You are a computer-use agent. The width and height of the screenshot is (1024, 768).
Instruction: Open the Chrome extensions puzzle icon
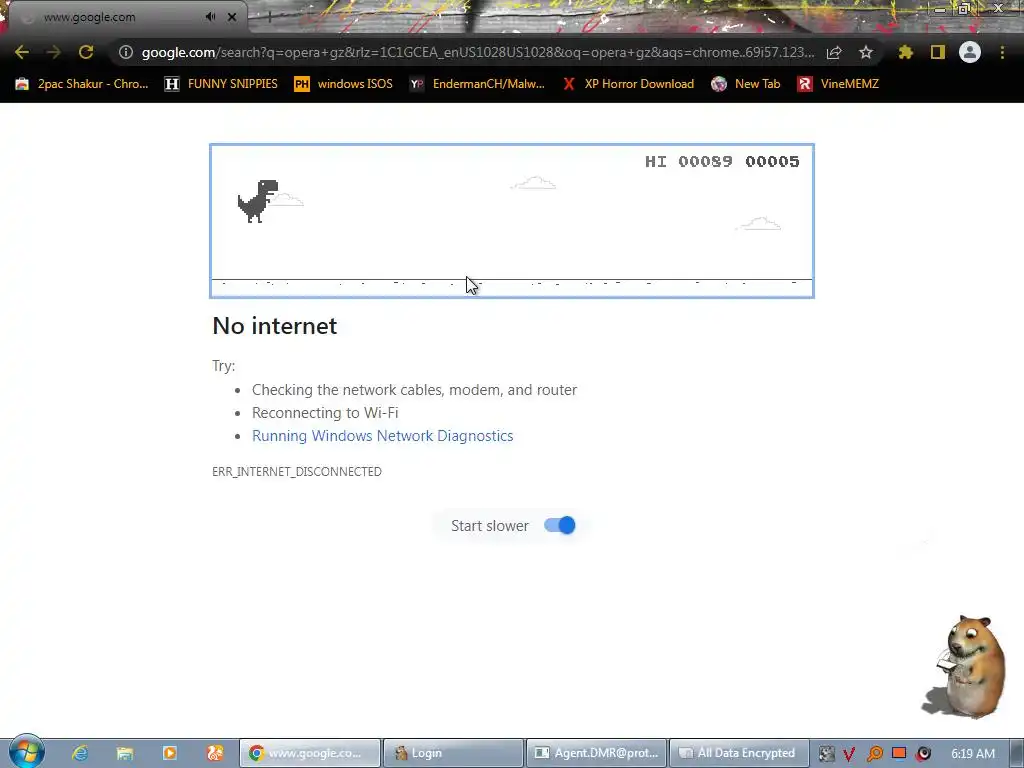click(906, 52)
